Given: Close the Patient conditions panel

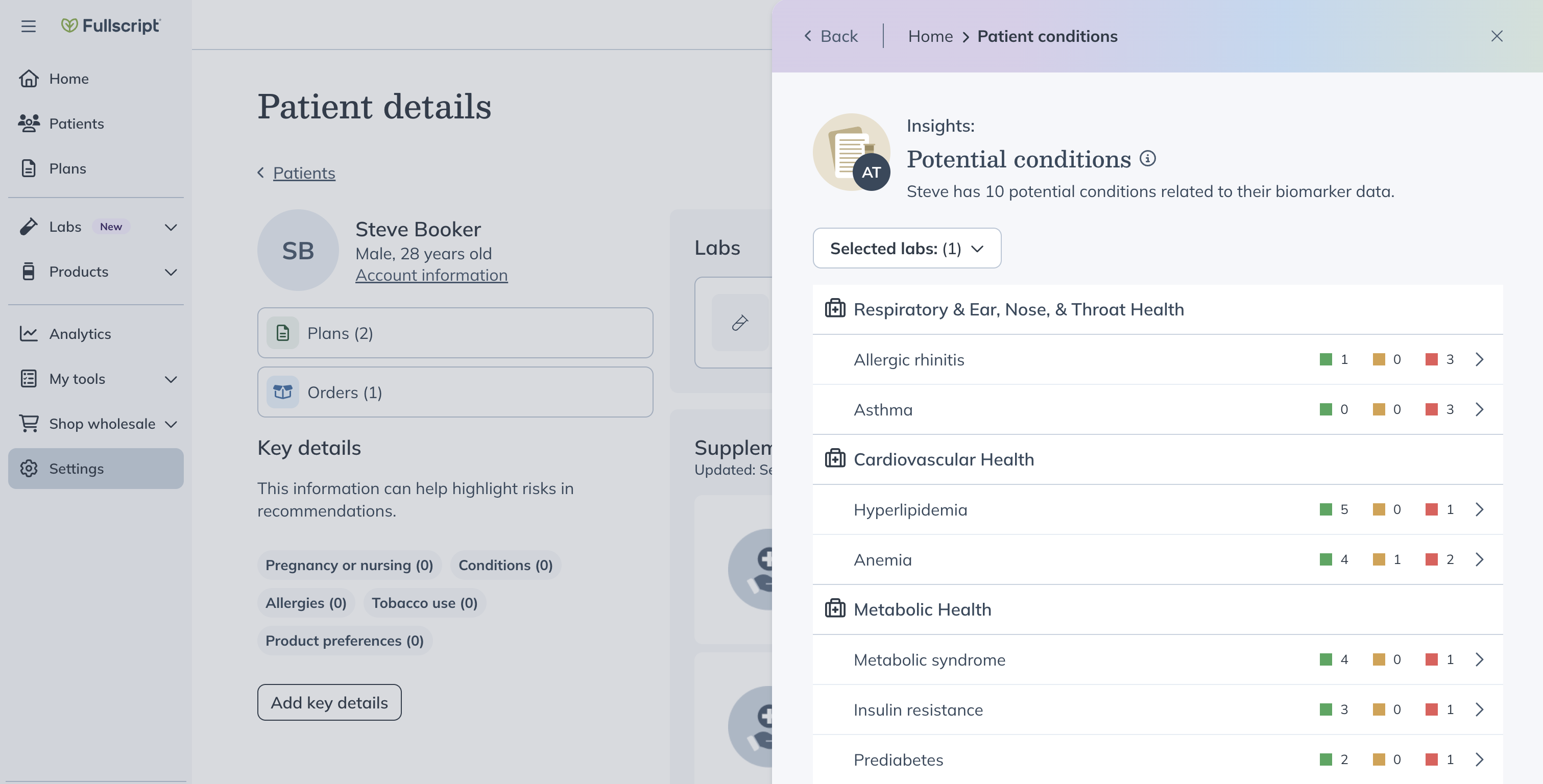Looking at the screenshot, I should [1496, 36].
